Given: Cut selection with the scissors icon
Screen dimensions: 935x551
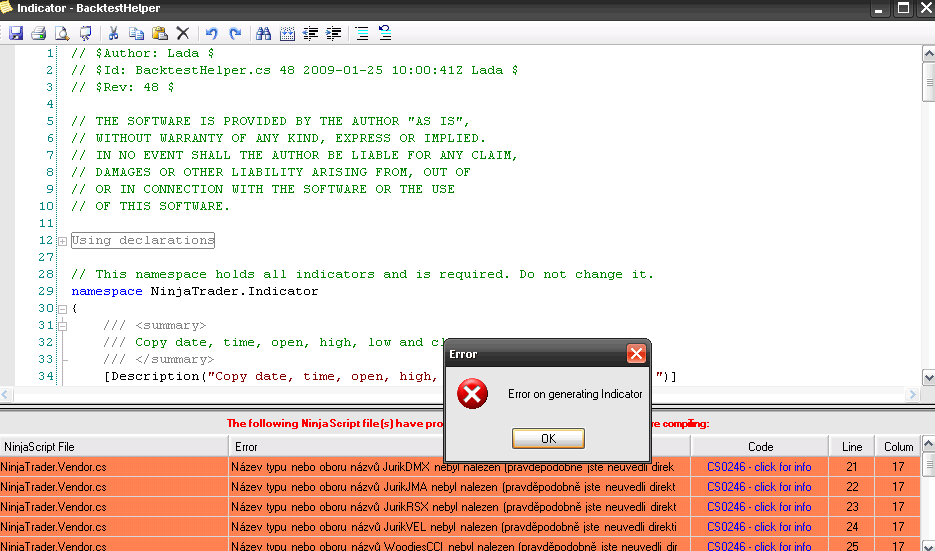Looking at the screenshot, I should point(113,33).
